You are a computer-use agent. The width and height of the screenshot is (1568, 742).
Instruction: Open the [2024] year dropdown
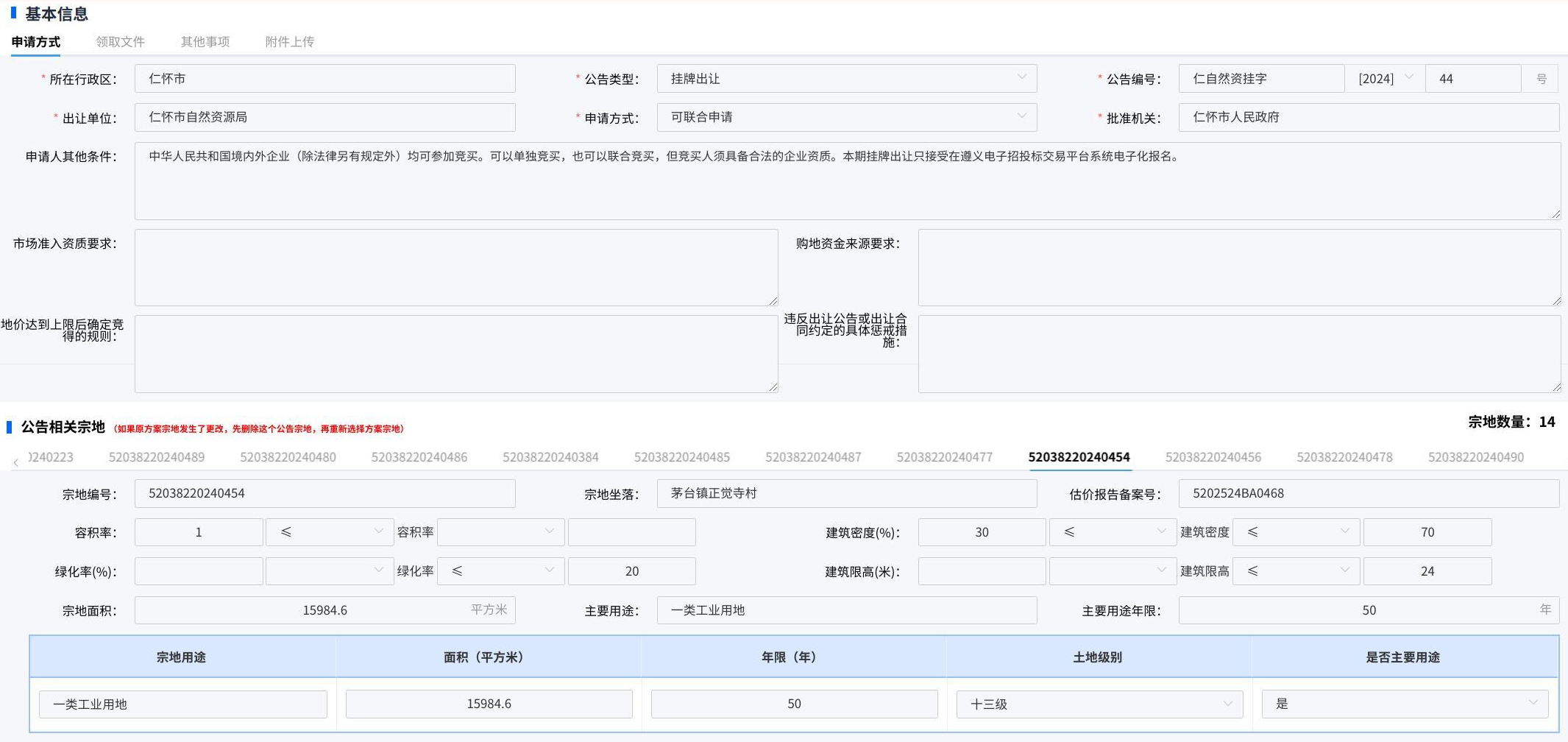pyautogui.click(x=1385, y=79)
